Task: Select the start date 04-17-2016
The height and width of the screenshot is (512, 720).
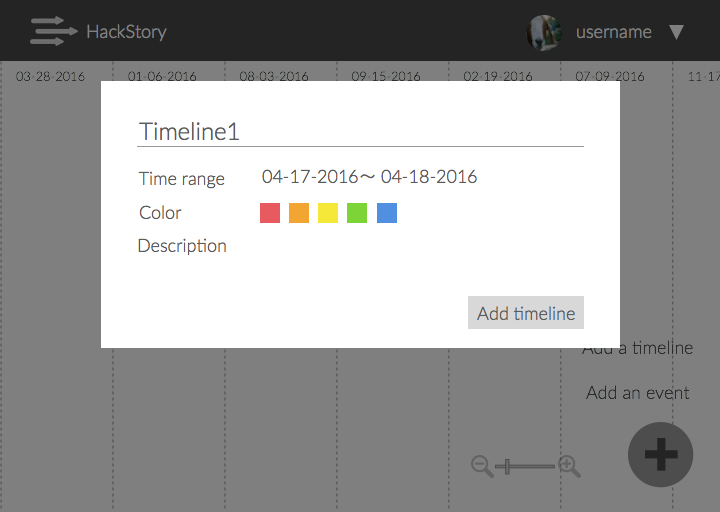Action: click(x=309, y=177)
